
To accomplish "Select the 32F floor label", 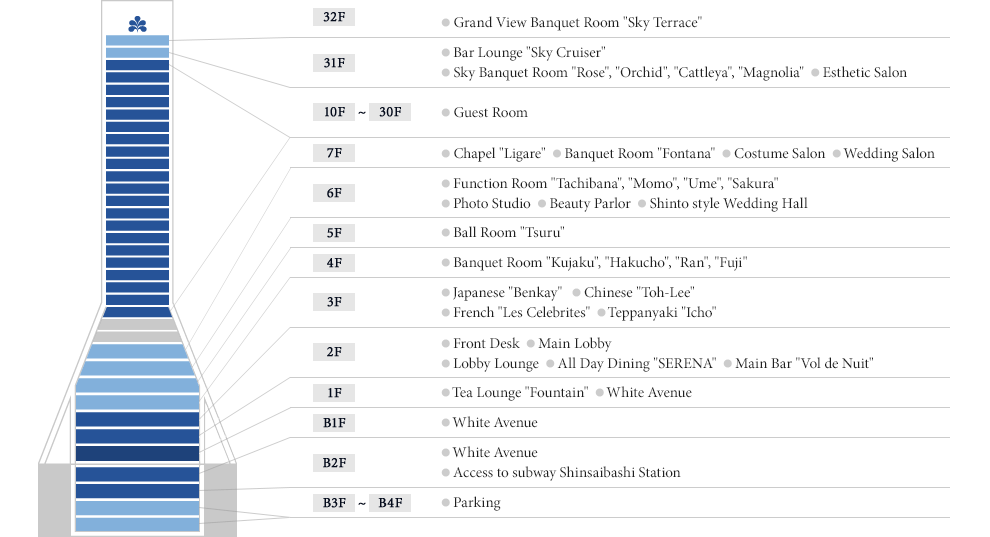I will click(334, 17).
